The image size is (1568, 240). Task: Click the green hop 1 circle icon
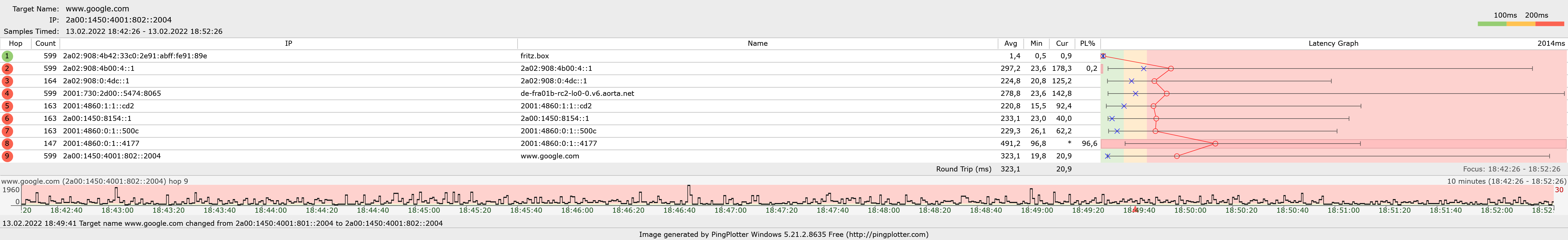point(7,56)
